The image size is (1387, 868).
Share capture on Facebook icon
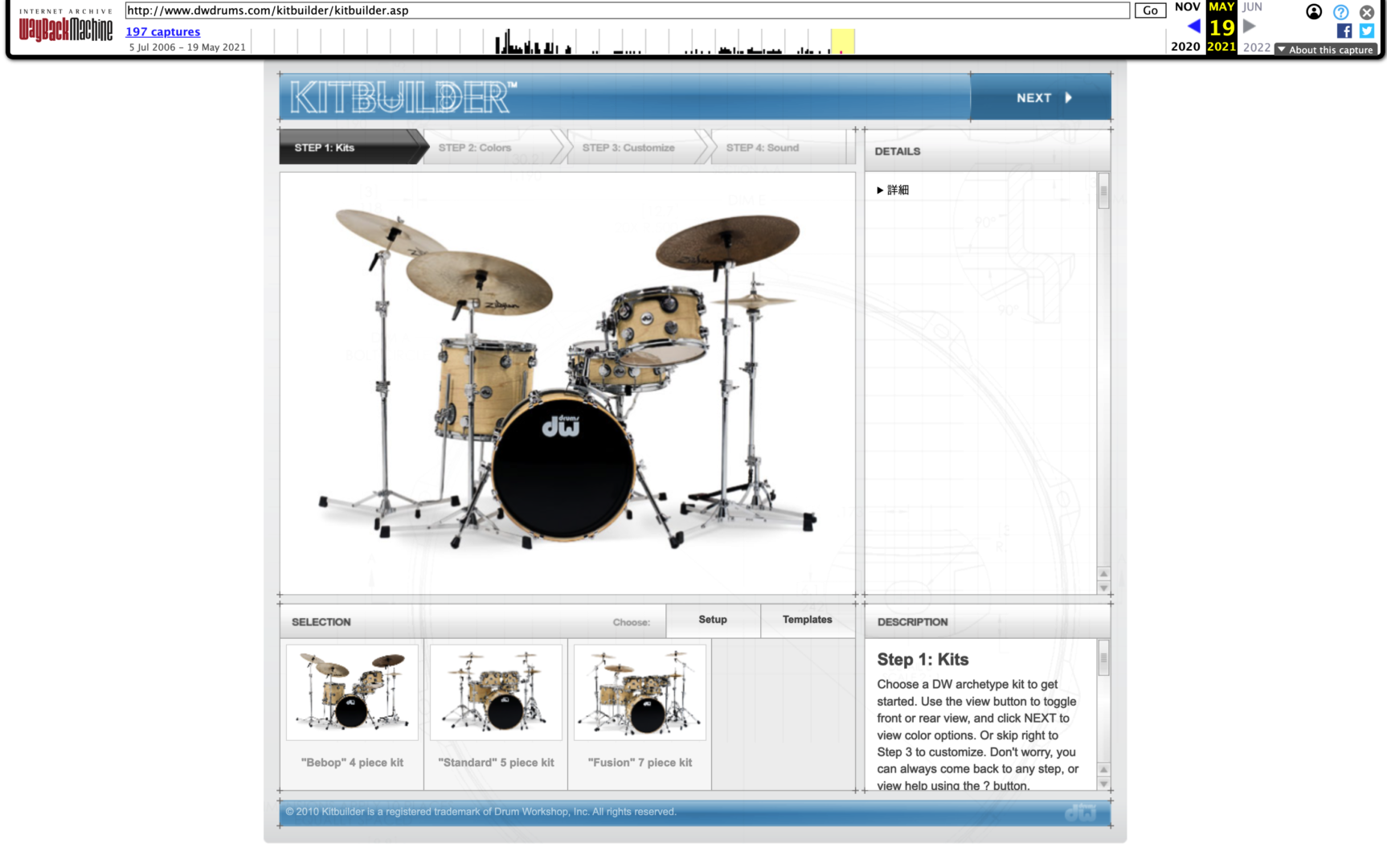1344,31
